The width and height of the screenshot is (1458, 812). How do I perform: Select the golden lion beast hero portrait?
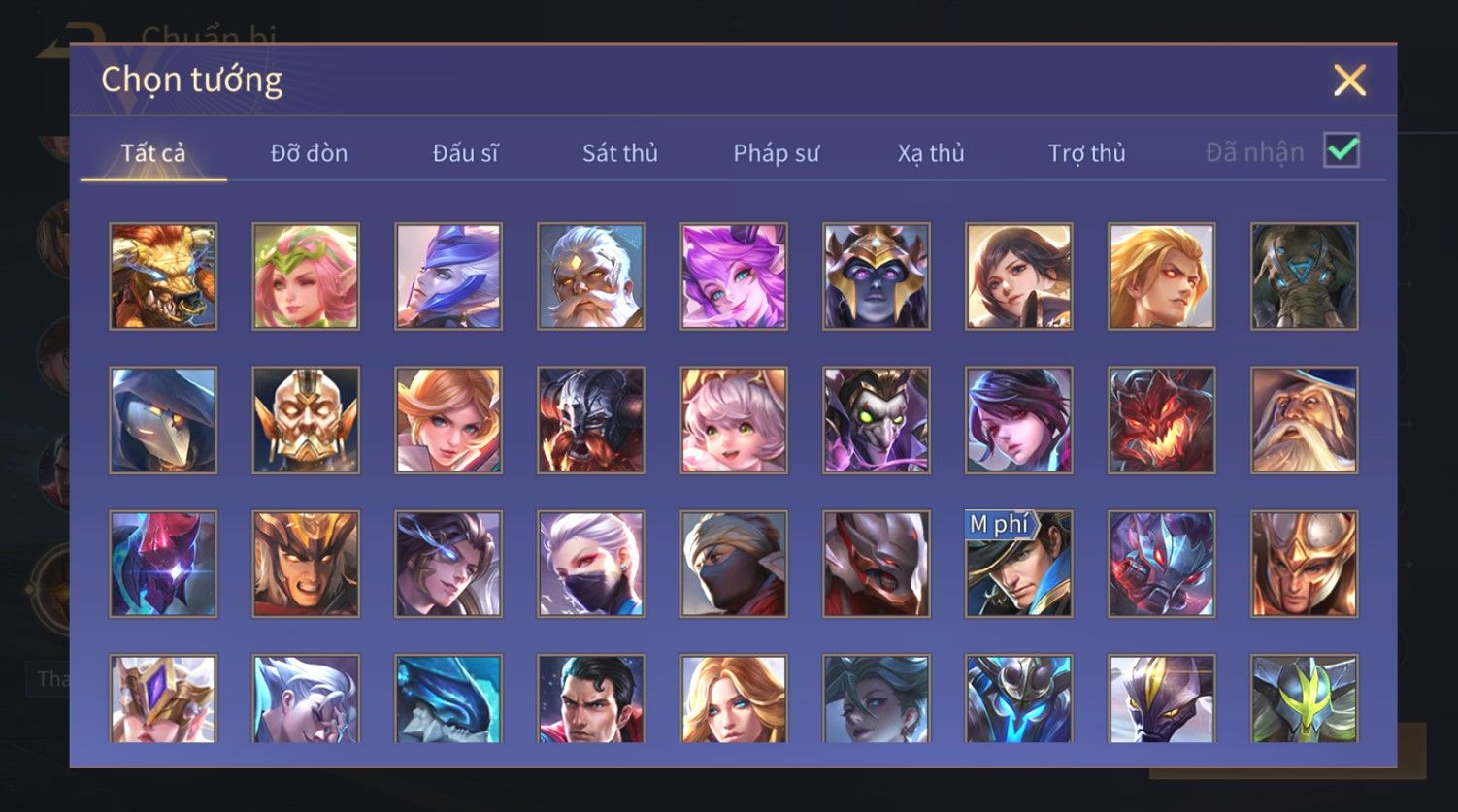[163, 276]
